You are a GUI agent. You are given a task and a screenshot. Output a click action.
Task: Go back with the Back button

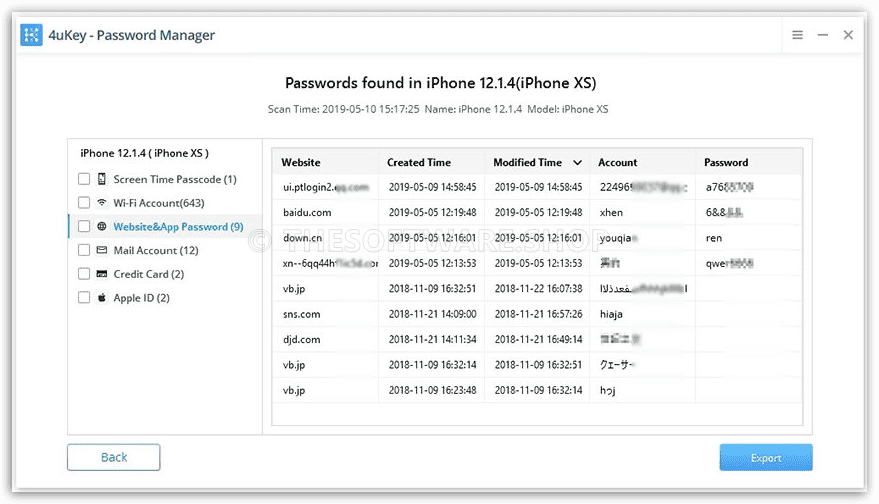pyautogui.click(x=114, y=457)
